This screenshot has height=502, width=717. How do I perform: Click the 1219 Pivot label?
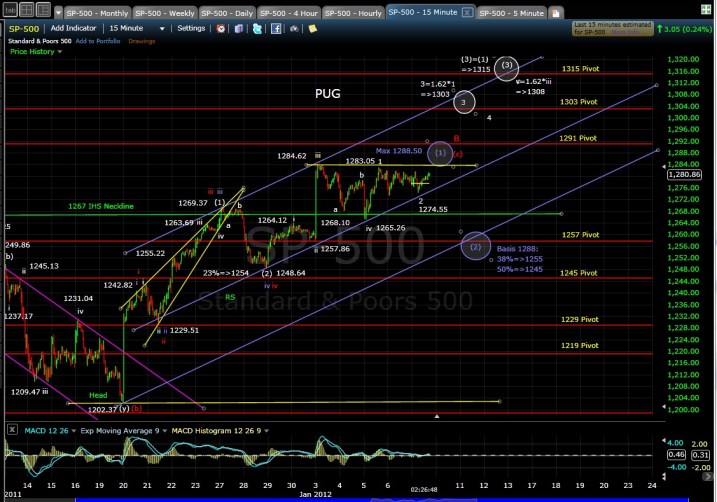[x=579, y=346]
